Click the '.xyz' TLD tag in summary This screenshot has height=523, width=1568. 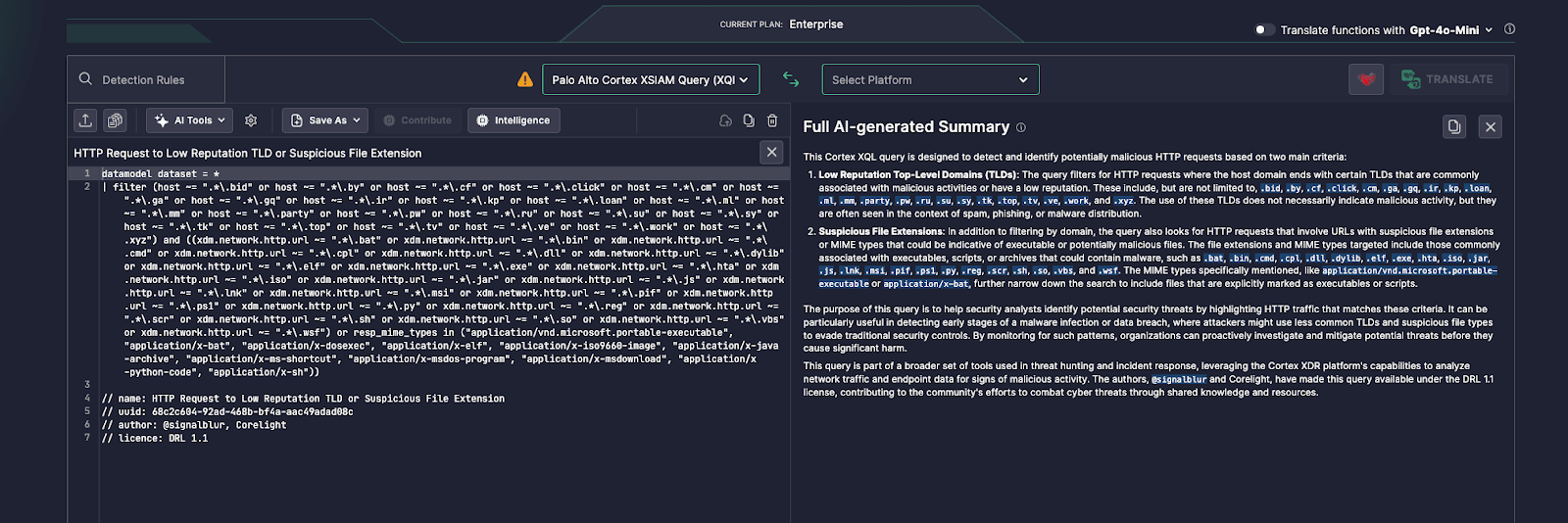point(1124,201)
